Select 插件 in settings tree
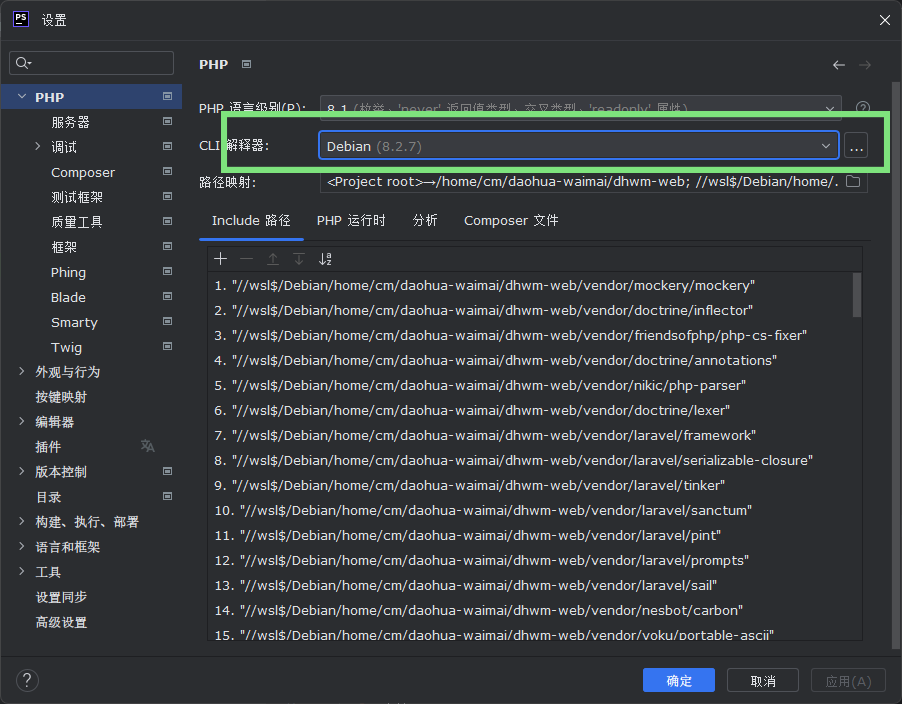This screenshot has width=902, height=704. 48,447
